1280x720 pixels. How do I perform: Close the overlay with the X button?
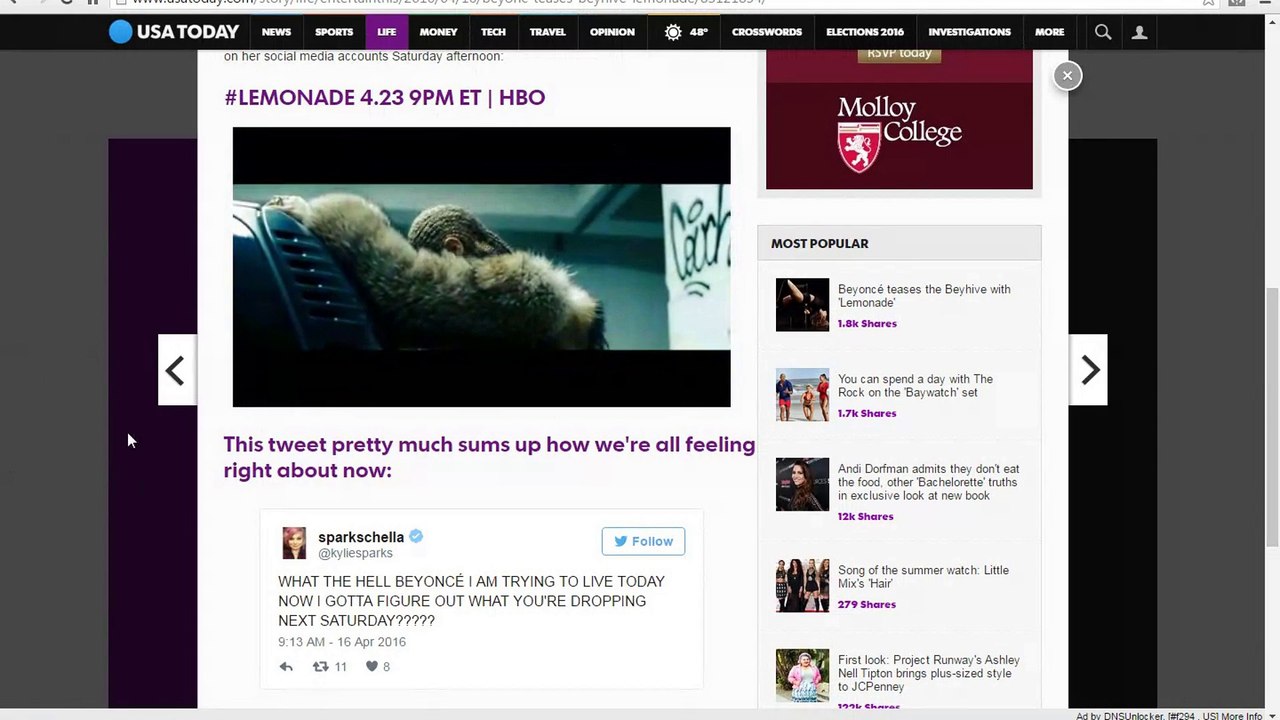[1067, 75]
